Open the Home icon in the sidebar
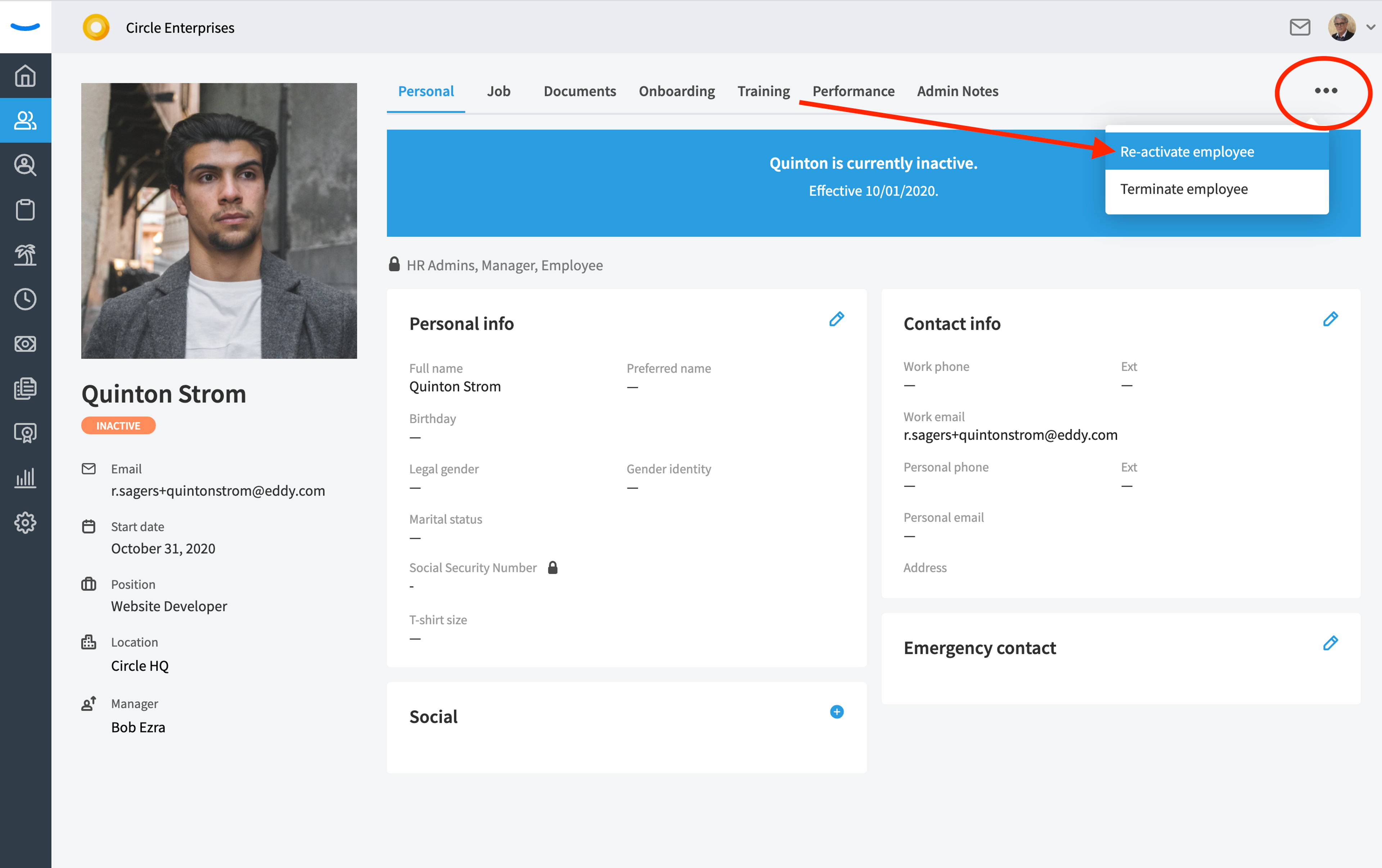The width and height of the screenshot is (1382, 868). click(x=25, y=76)
